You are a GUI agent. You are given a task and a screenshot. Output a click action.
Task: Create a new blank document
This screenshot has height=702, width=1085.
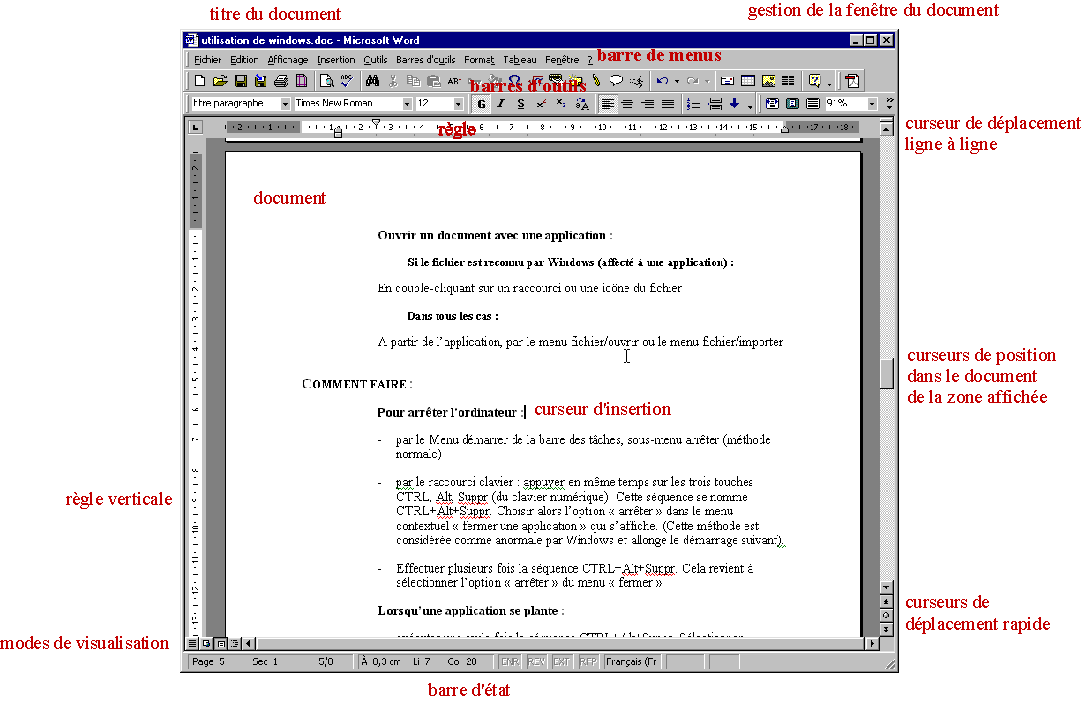coord(199,81)
